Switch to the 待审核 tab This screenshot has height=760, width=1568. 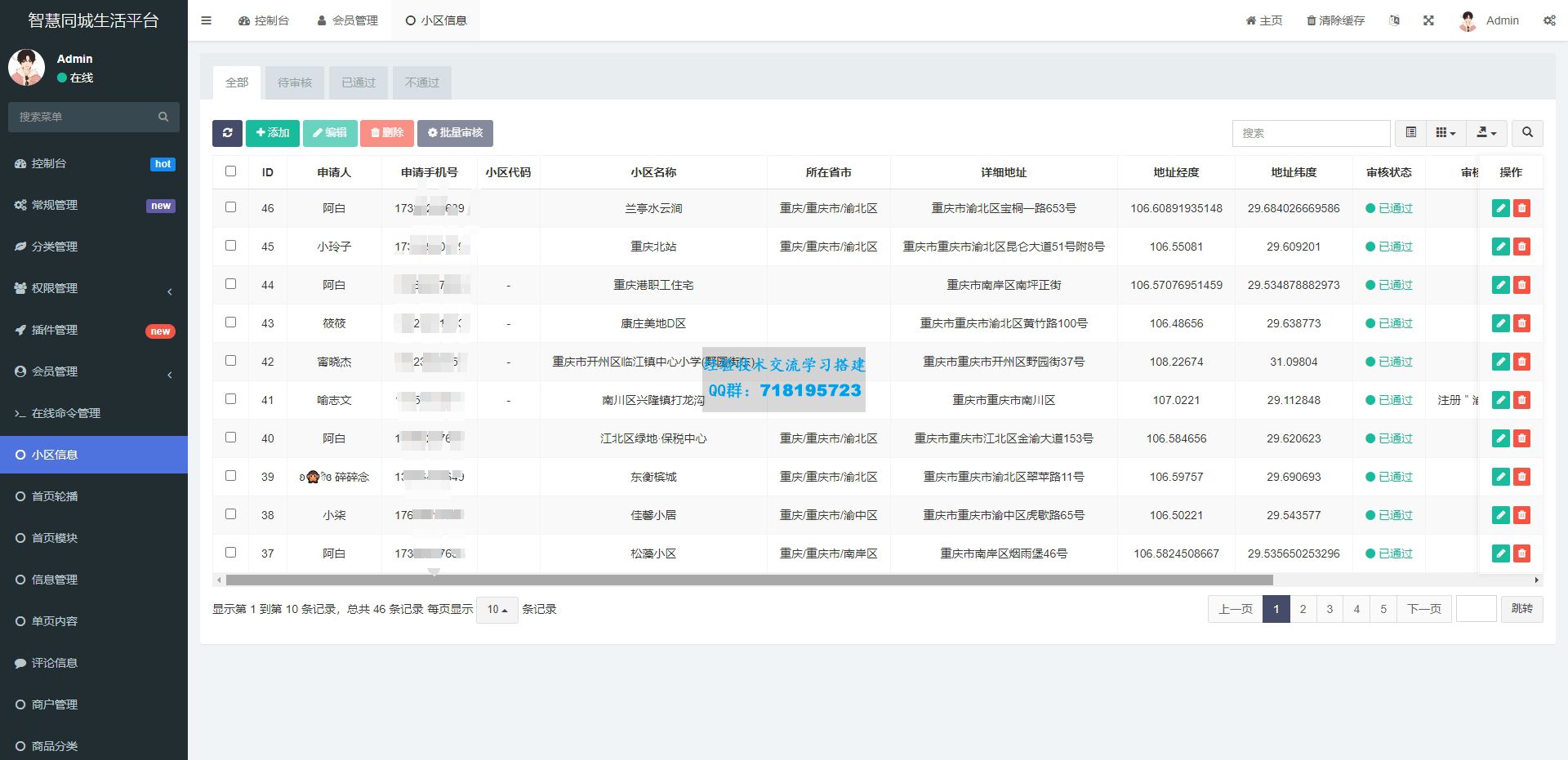coord(295,82)
